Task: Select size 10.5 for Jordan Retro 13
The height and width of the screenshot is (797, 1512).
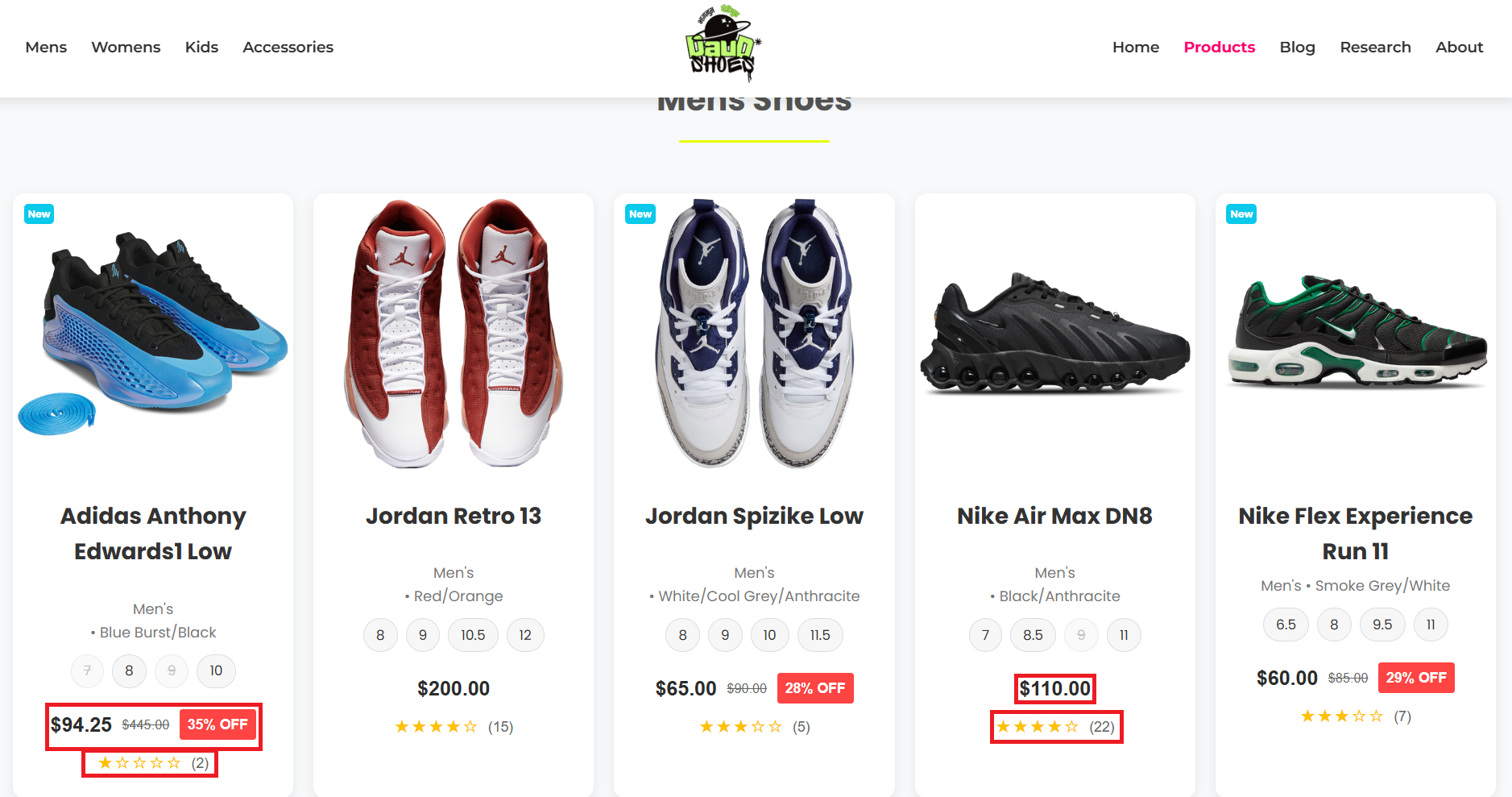Action: (473, 635)
